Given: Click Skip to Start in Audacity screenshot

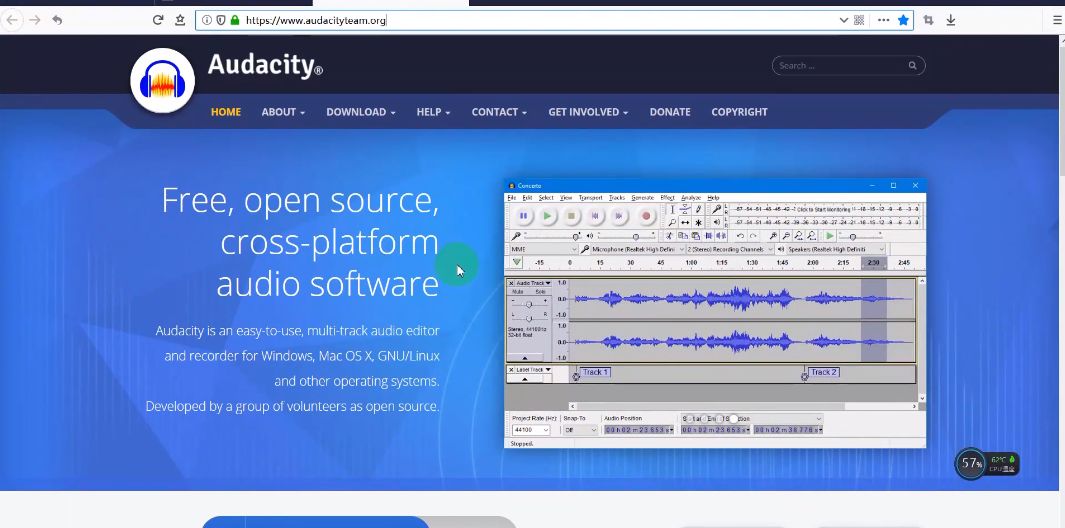Looking at the screenshot, I should [x=595, y=216].
